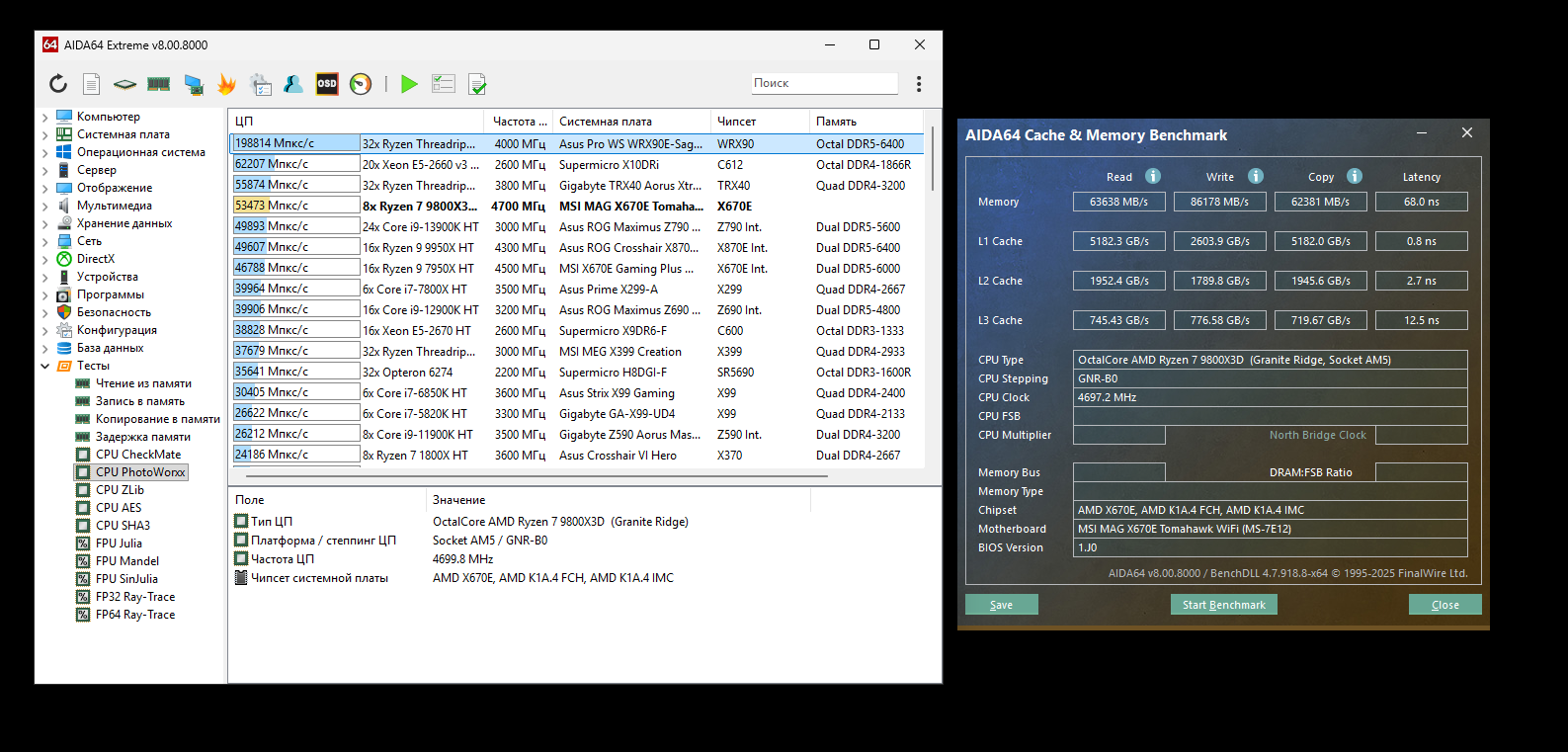Sort by the Частота column header

519,122
